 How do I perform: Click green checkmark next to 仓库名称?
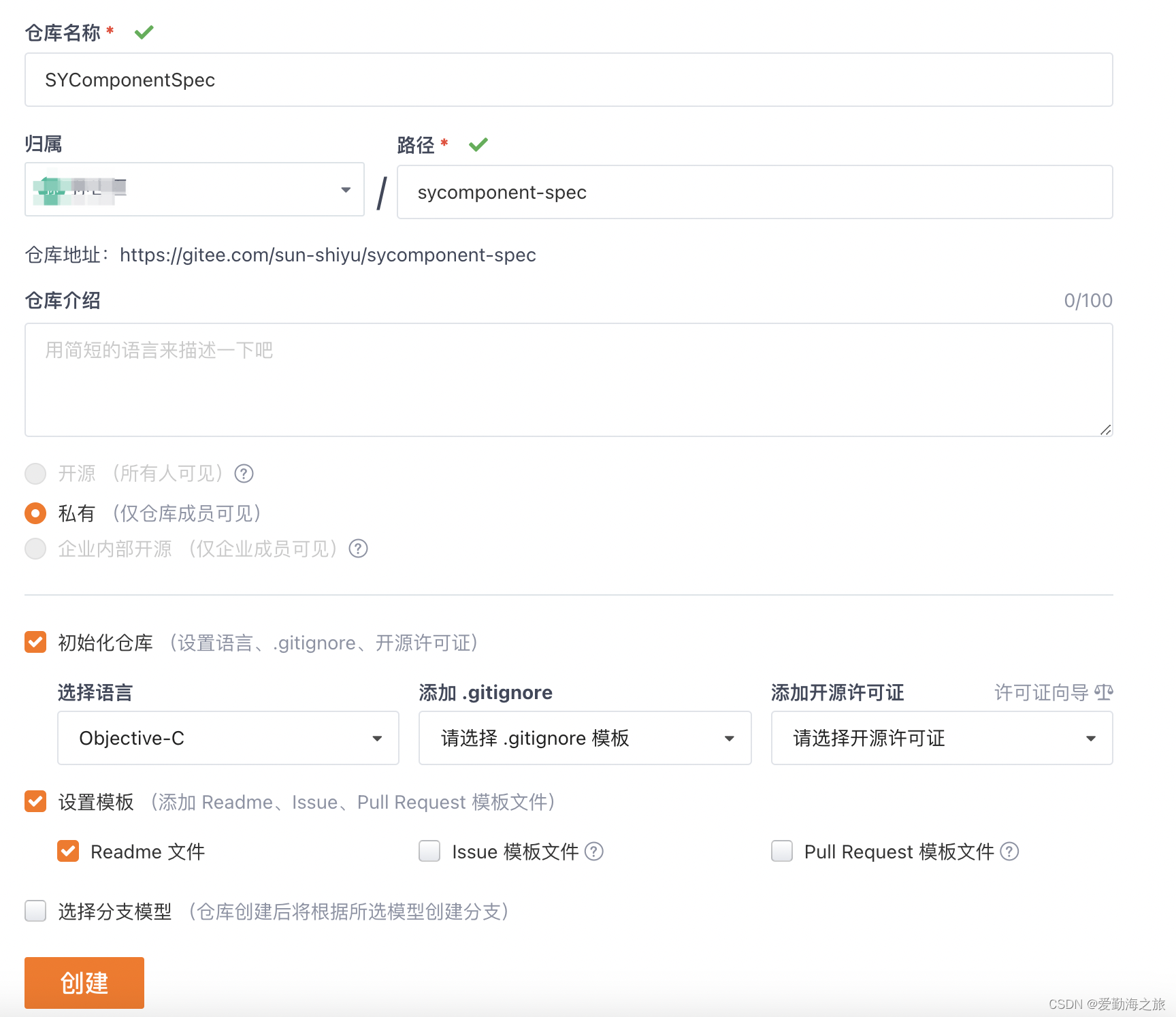[144, 32]
